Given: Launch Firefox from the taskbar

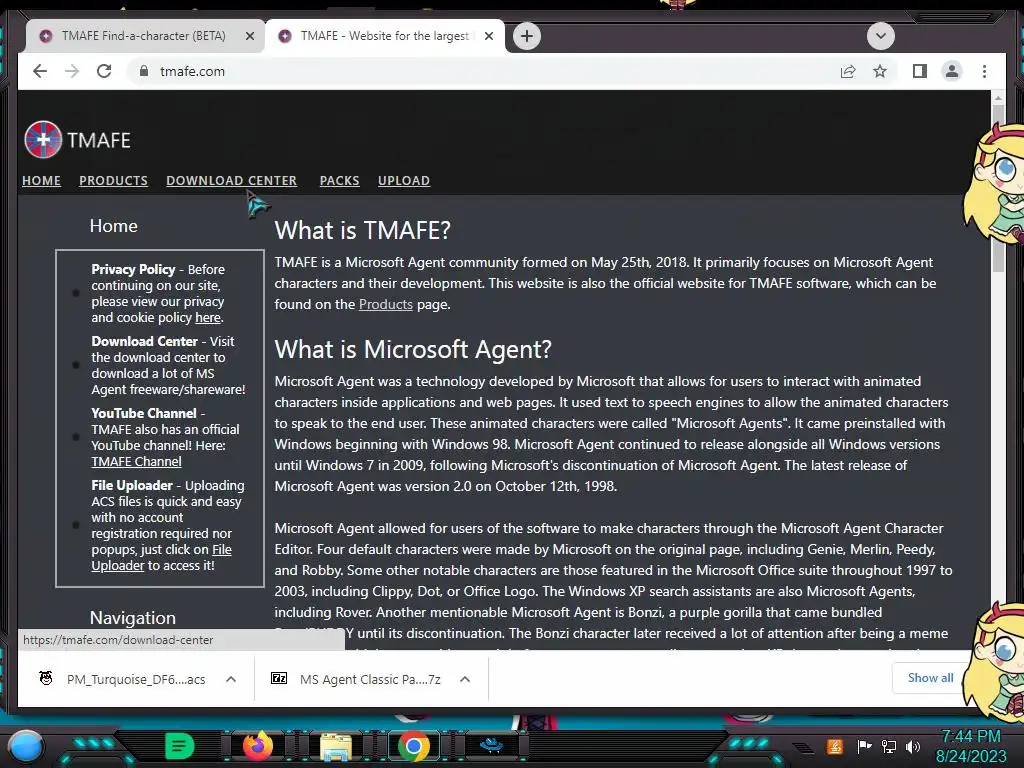Looking at the screenshot, I should [x=258, y=746].
